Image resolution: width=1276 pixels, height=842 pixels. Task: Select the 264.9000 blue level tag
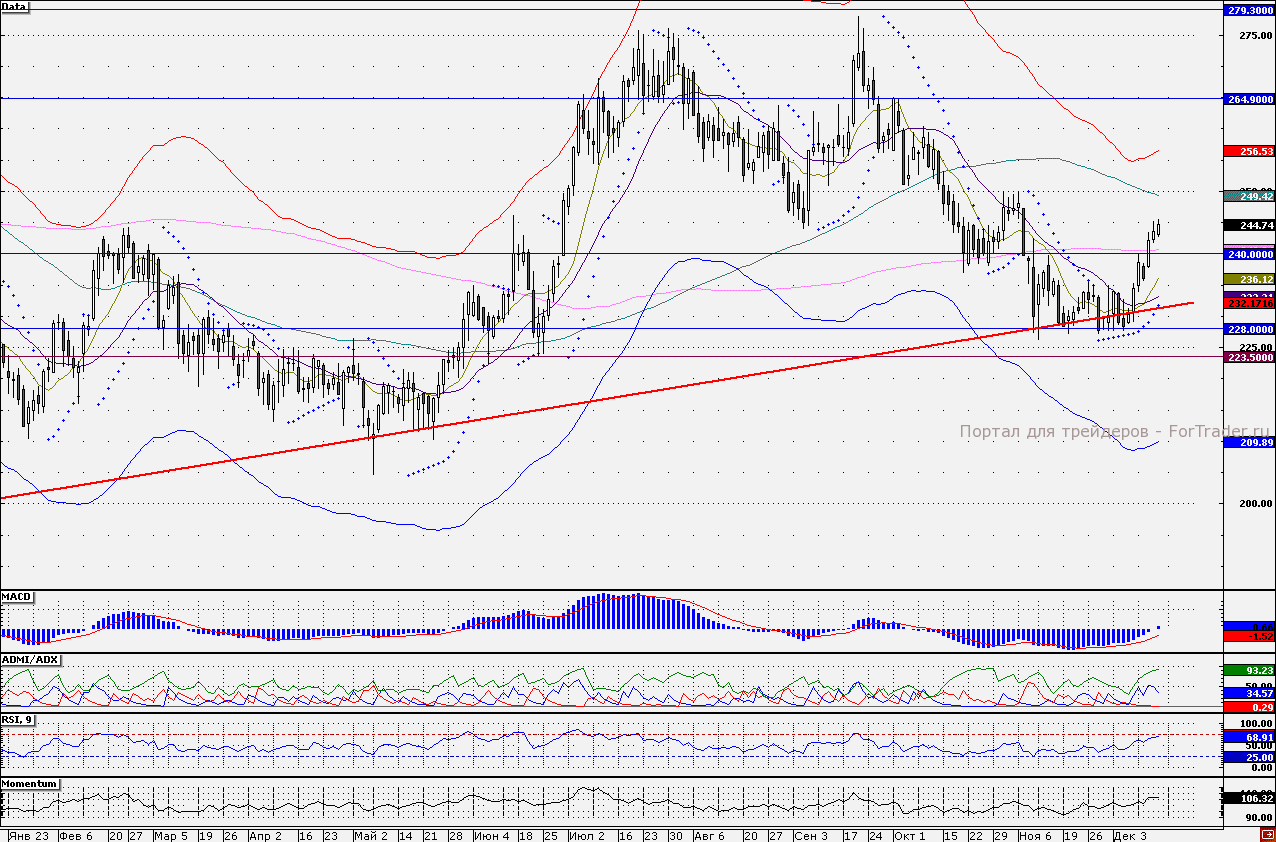(1248, 99)
